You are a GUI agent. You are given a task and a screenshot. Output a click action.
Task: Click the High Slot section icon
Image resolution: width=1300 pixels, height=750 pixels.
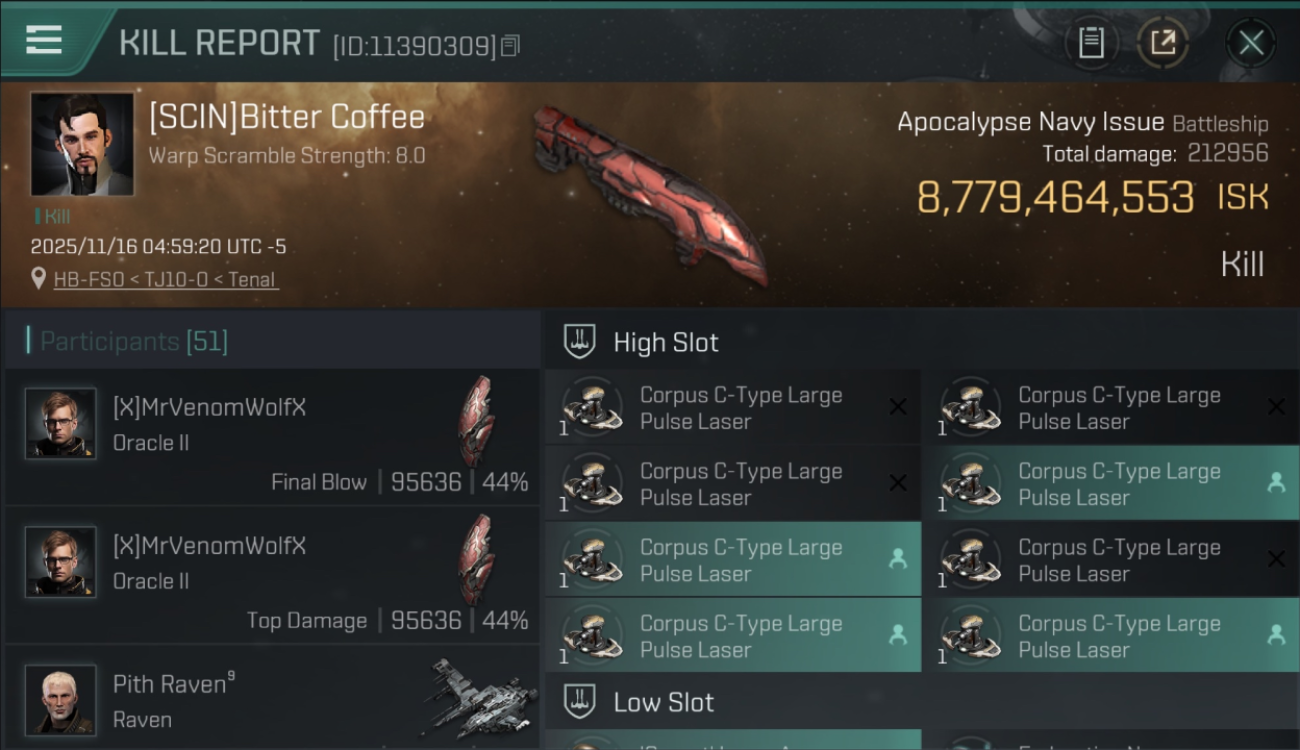coord(579,342)
